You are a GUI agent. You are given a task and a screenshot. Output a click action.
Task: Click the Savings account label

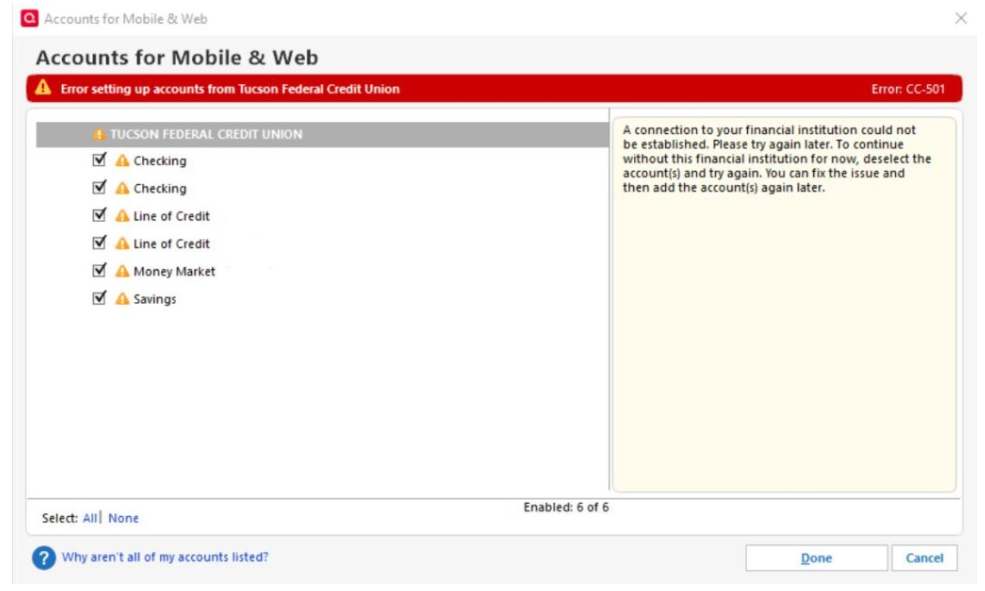pos(155,300)
